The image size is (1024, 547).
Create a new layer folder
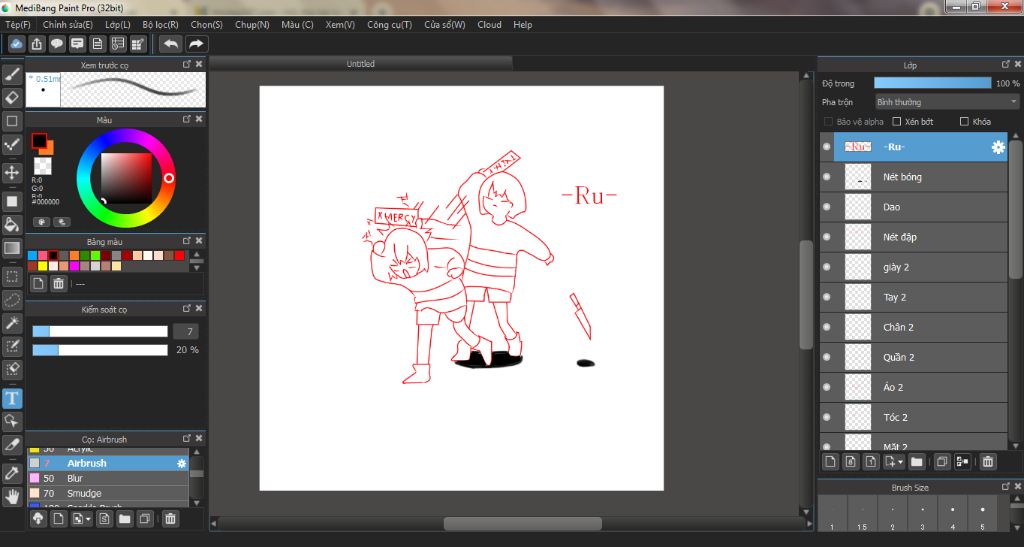916,461
